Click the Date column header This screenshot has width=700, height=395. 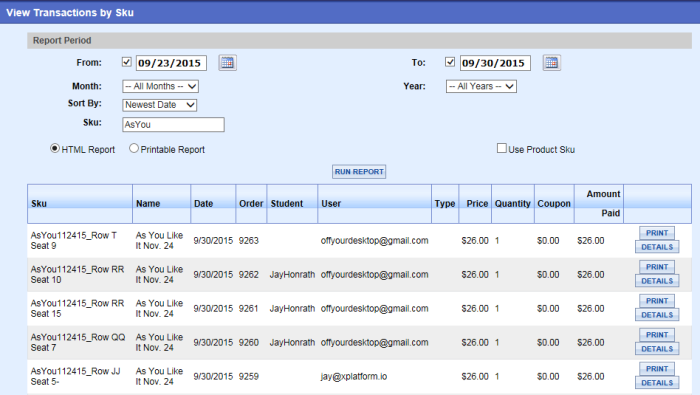pyautogui.click(x=213, y=204)
